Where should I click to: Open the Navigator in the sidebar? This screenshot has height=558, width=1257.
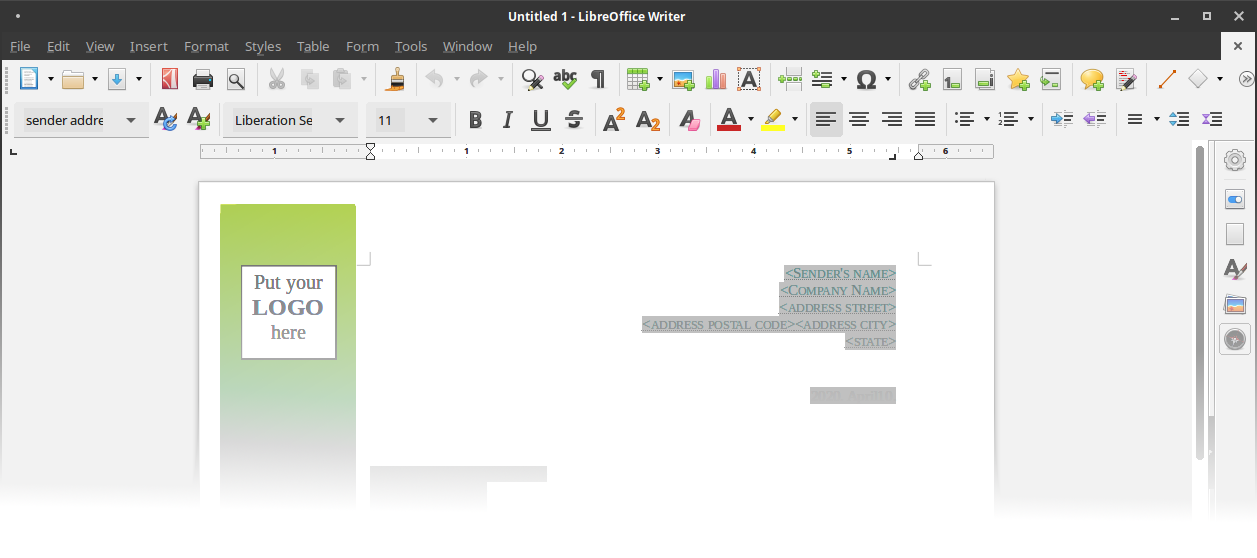1235,340
